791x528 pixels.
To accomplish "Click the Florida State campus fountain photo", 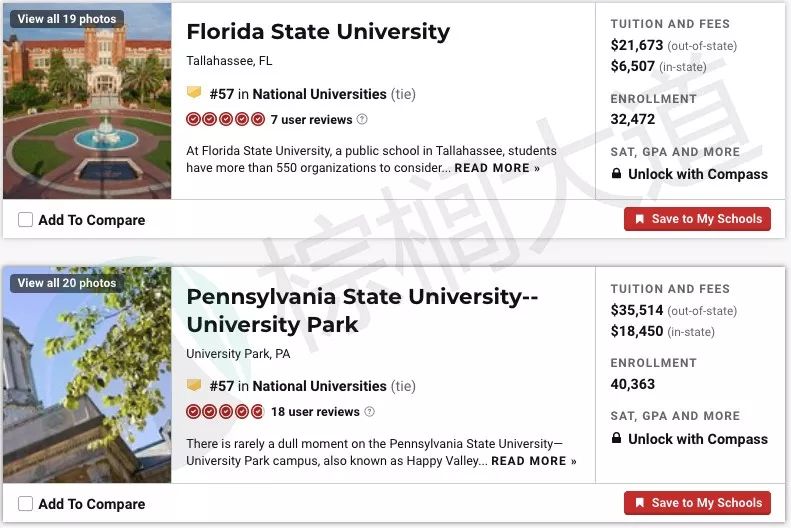I will (87, 101).
